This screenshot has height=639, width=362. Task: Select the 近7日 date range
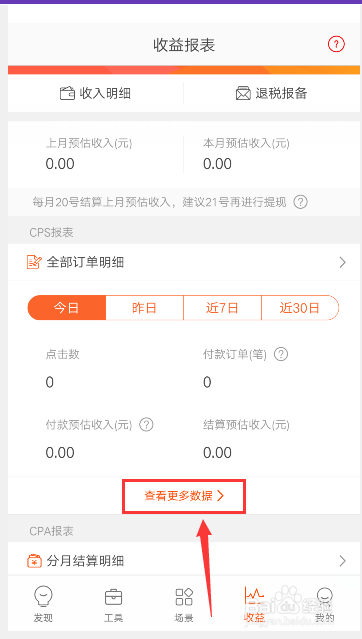(x=222, y=308)
